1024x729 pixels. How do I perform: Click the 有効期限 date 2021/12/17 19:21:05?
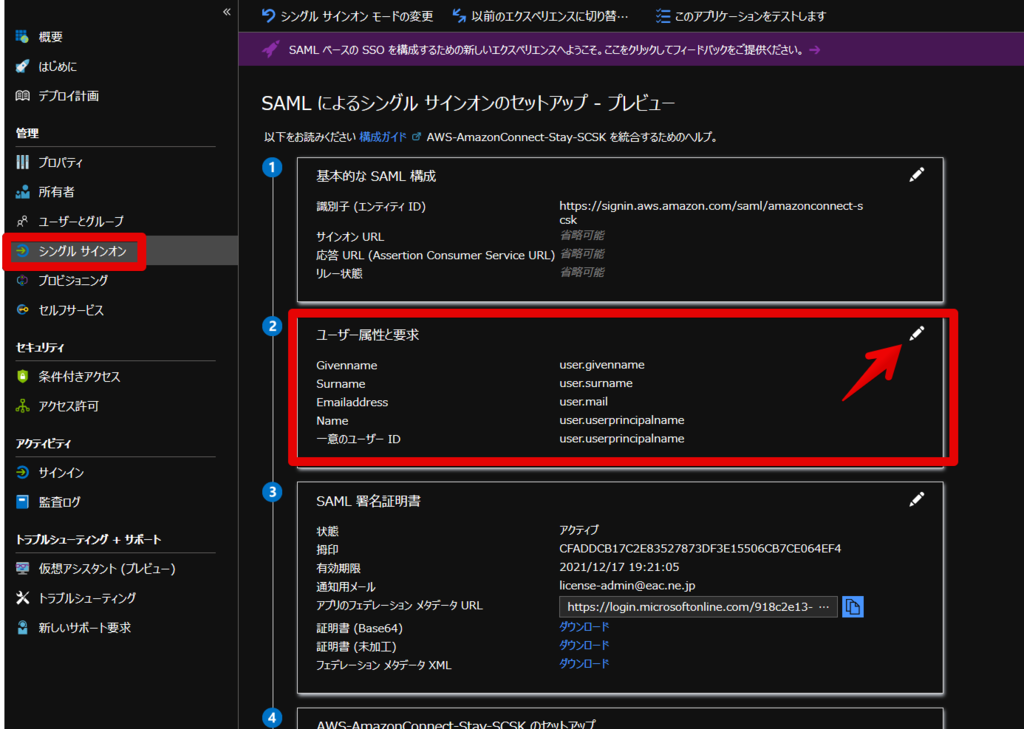(x=619, y=567)
